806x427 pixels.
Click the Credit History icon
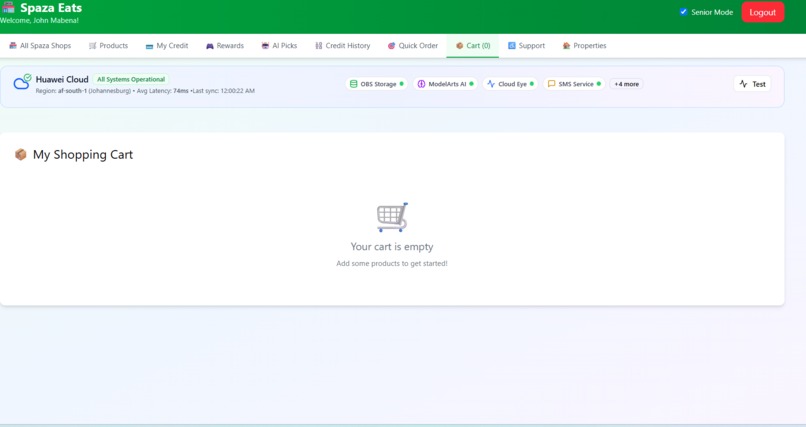tap(319, 46)
